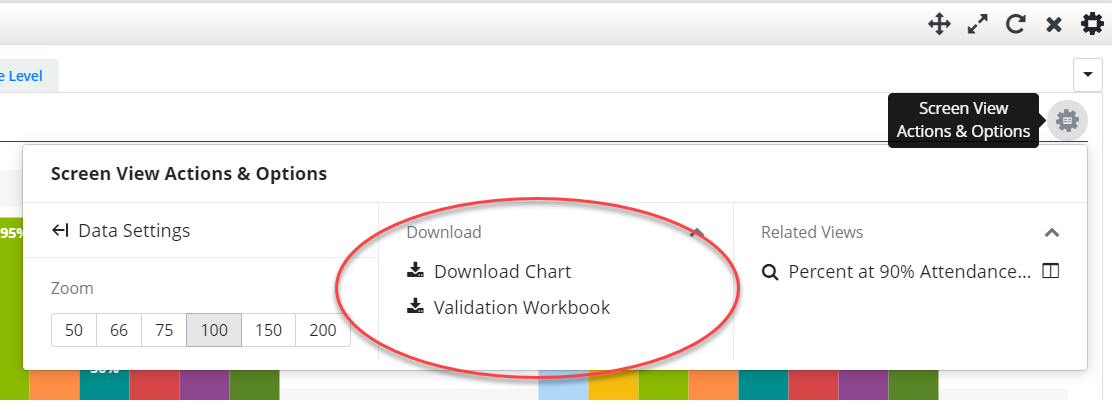Viewport: 1112px width, 411px height.
Task: Open split view icon beside Percent at 90% Attendance
Action: [1050, 271]
